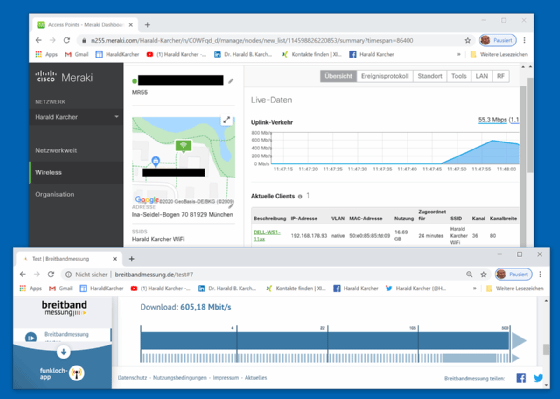This screenshot has height=399, width=560.
Task: Switch to Standort tab
Action: point(430,76)
